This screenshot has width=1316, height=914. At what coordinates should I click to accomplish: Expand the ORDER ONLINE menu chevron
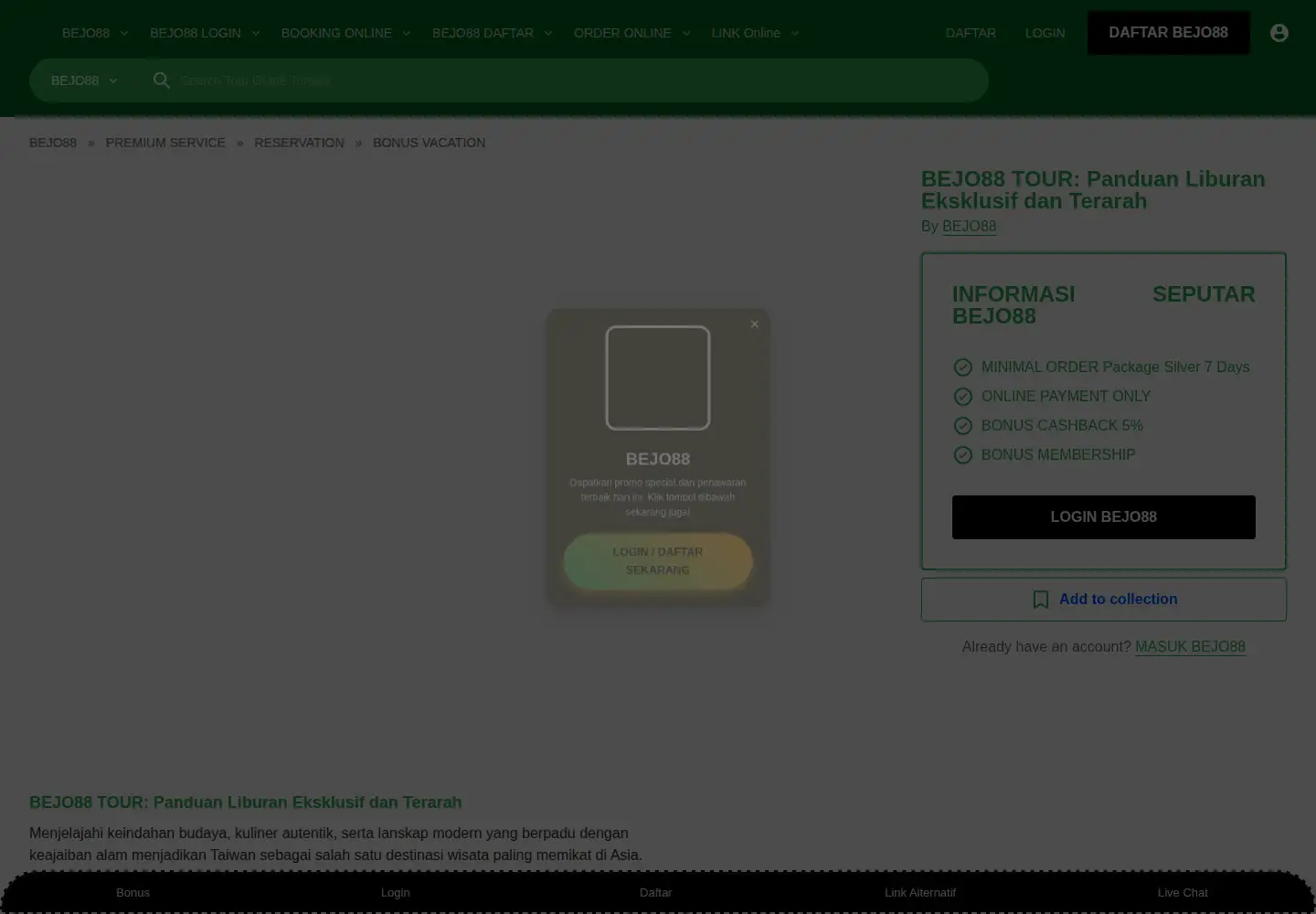(x=686, y=33)
